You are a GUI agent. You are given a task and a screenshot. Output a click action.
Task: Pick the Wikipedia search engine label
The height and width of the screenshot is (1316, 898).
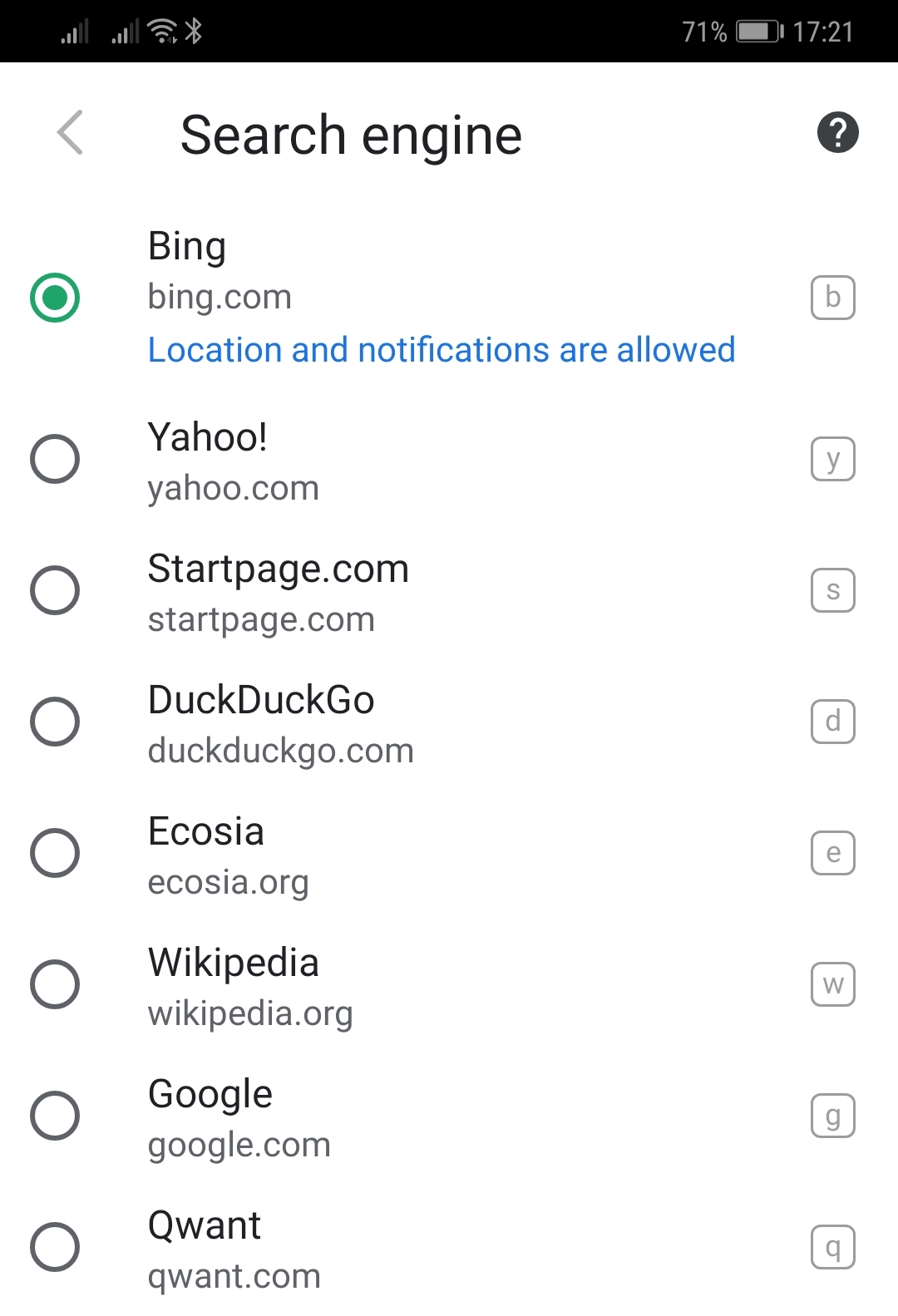pyautogui.click(x=234, y=963)
